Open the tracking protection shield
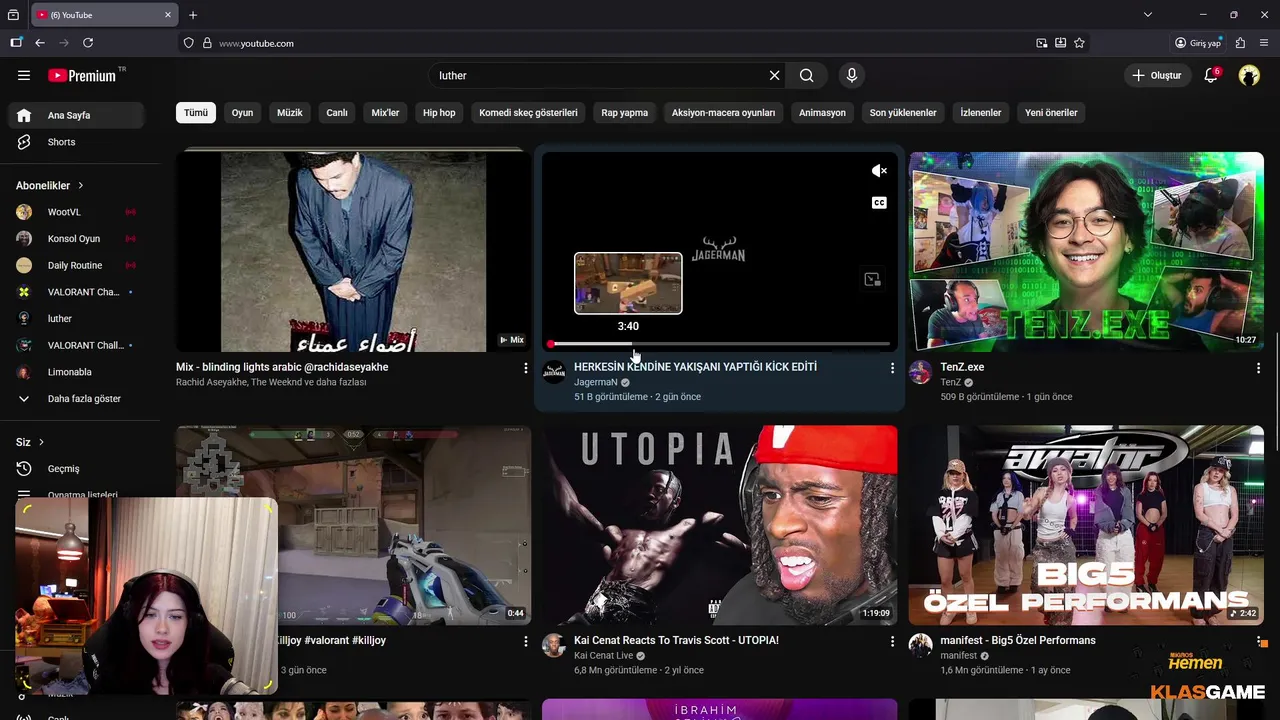Image resolution: width=1280 pixels, height=720 pixels. (188, 43)
